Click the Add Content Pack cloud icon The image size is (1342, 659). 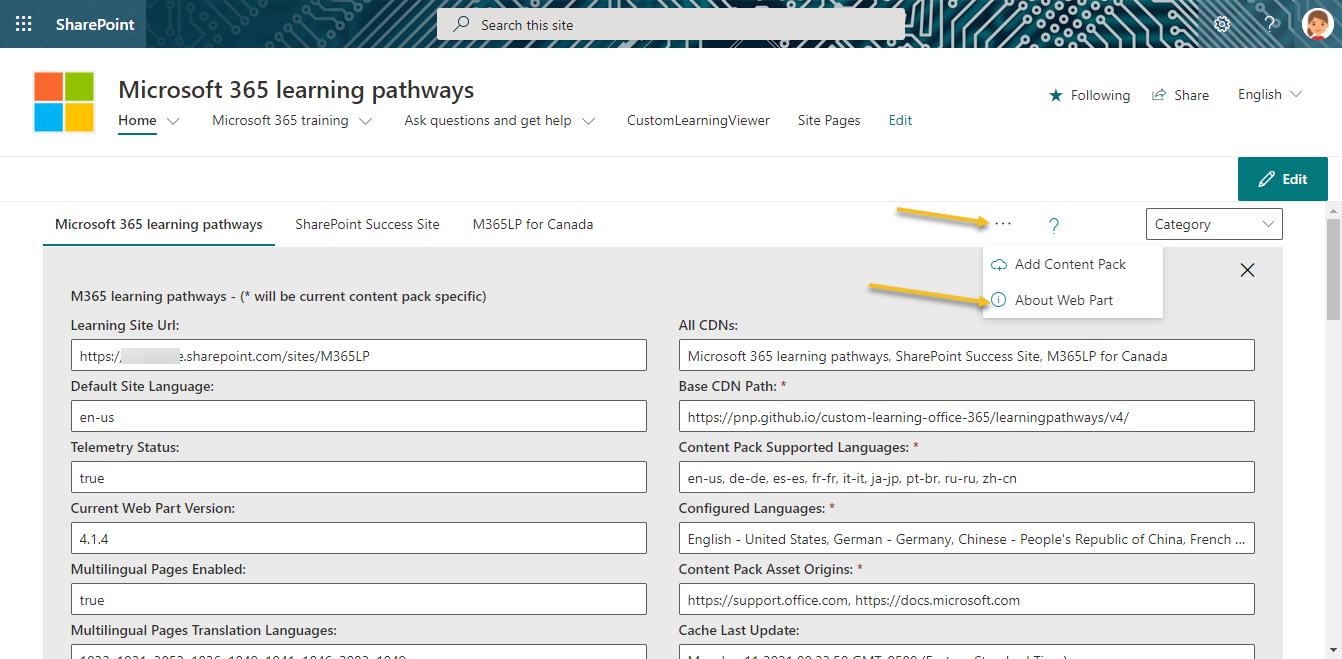point(998,264)
